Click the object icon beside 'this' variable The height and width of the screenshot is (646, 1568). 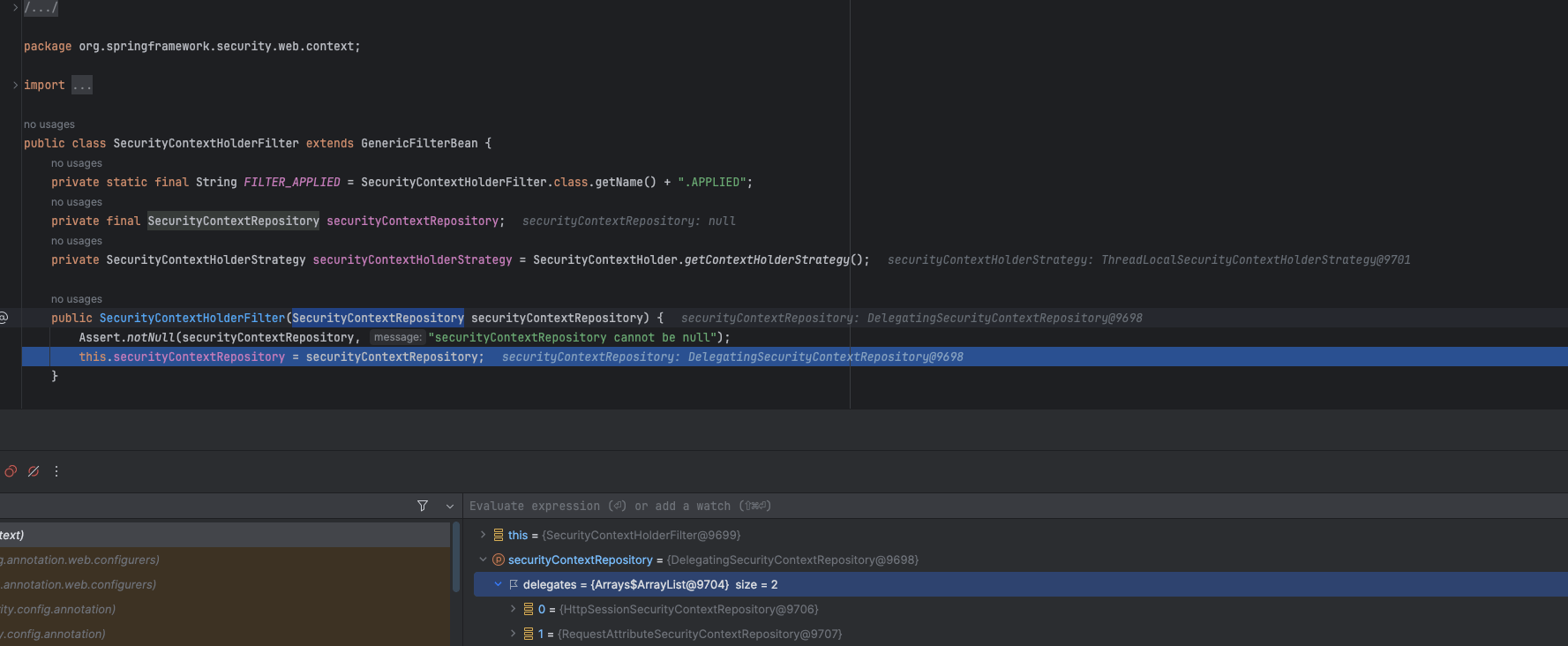tap(499, 535)
